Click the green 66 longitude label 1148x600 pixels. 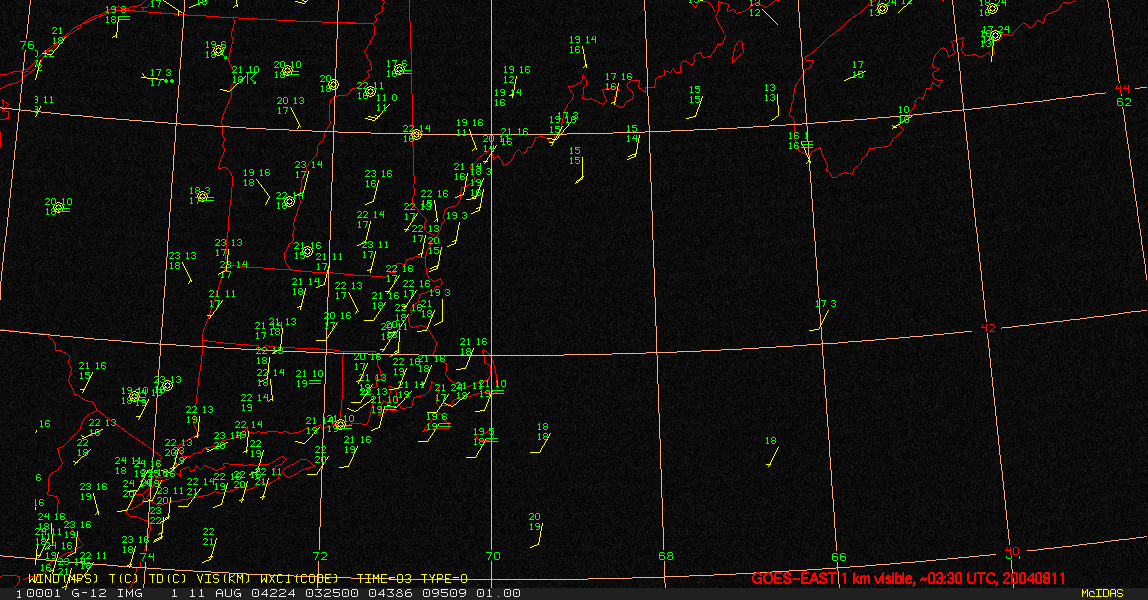838,557
